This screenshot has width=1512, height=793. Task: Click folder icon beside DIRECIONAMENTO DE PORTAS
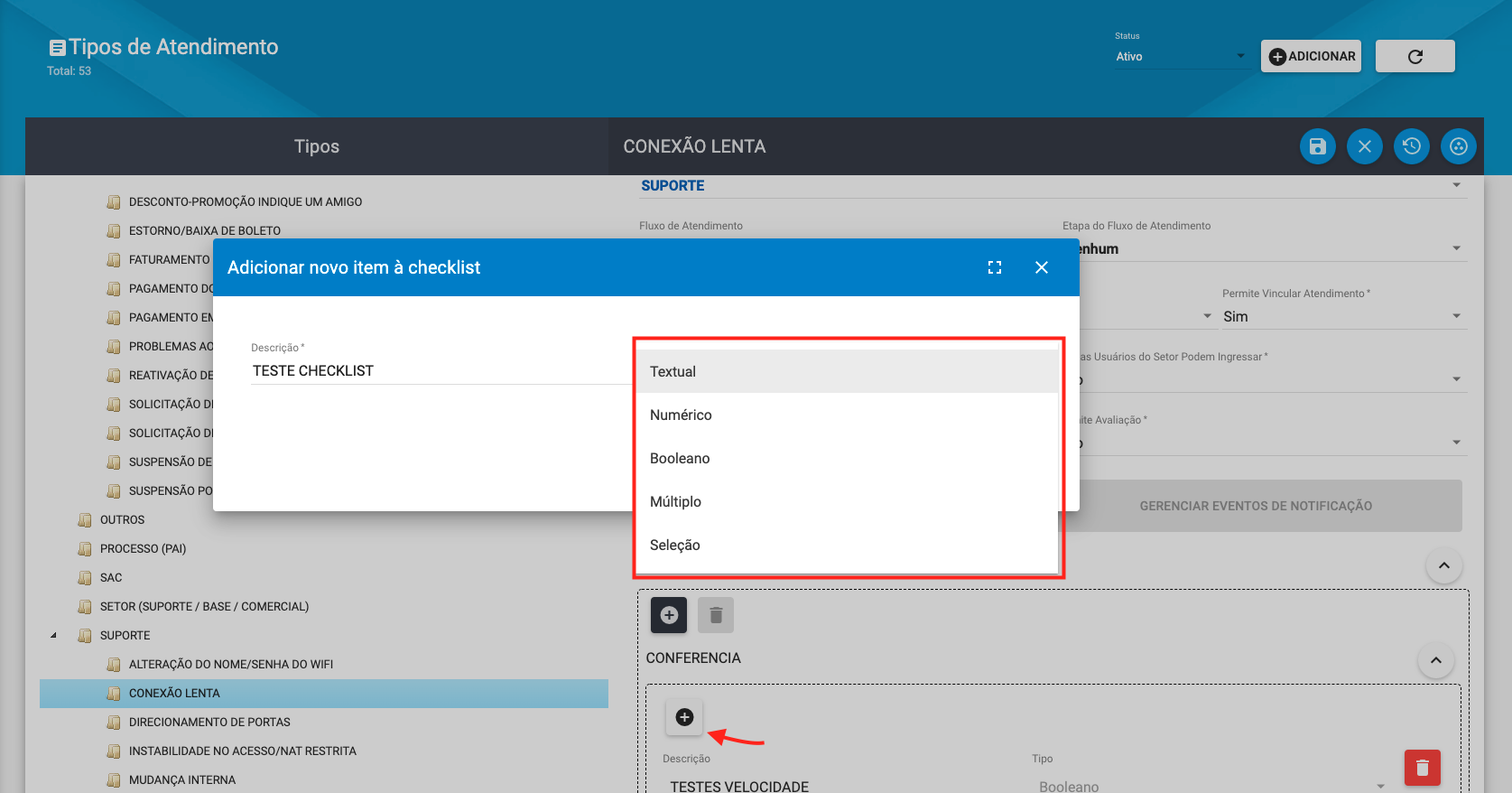click(114, 722)
